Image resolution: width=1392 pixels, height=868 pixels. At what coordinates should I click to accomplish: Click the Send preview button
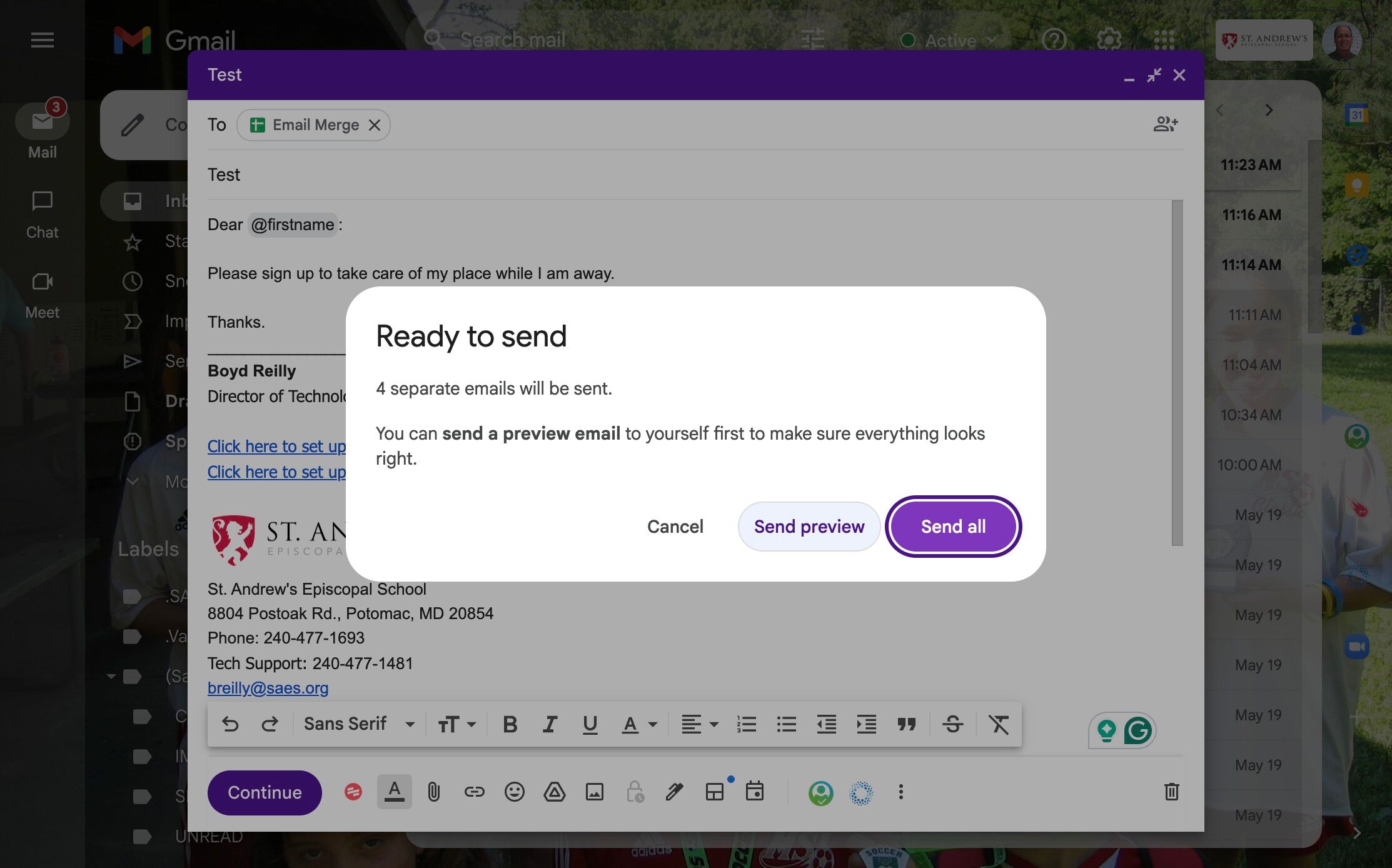809,527
